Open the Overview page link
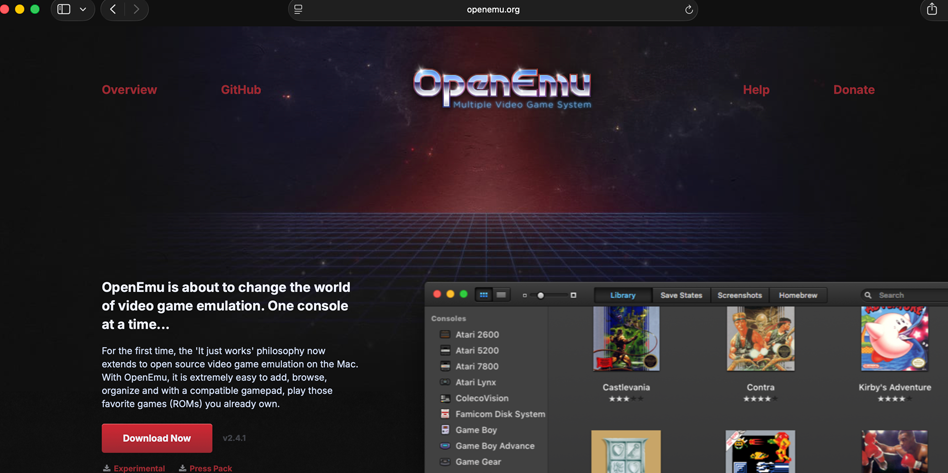Image resolution: width=948 pixels, height=473 pixels. (129, 90)
